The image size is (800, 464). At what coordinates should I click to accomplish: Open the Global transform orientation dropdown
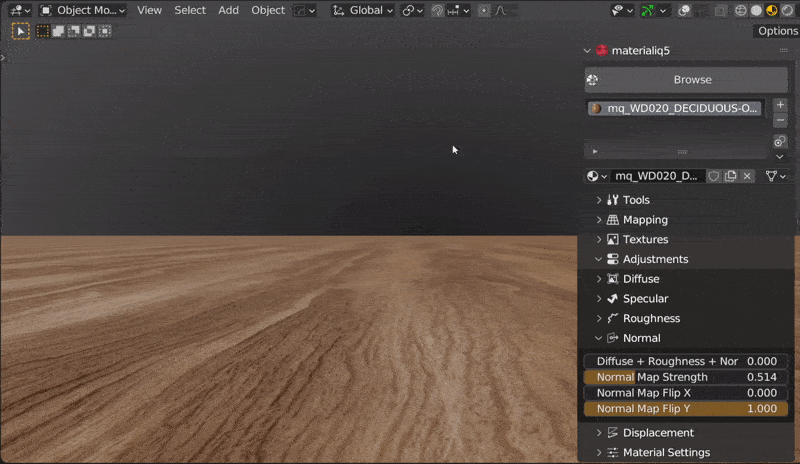coord(362,10)
